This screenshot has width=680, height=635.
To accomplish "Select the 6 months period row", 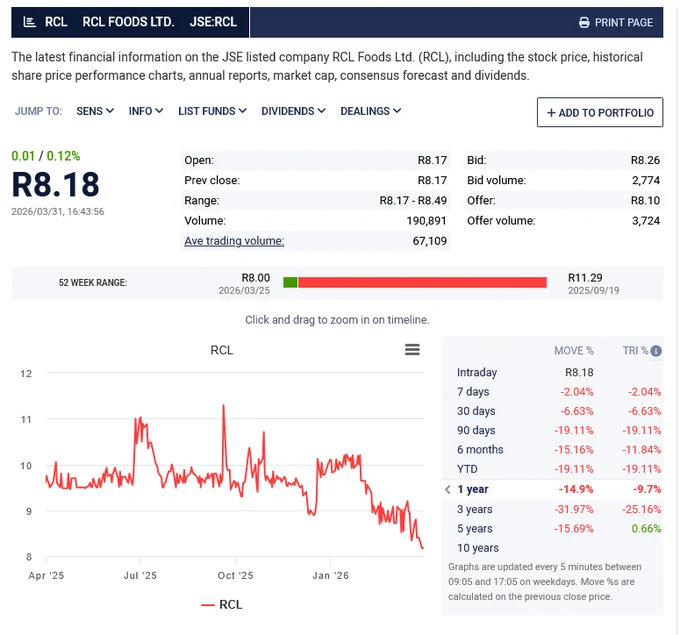I will click(553, 449).
